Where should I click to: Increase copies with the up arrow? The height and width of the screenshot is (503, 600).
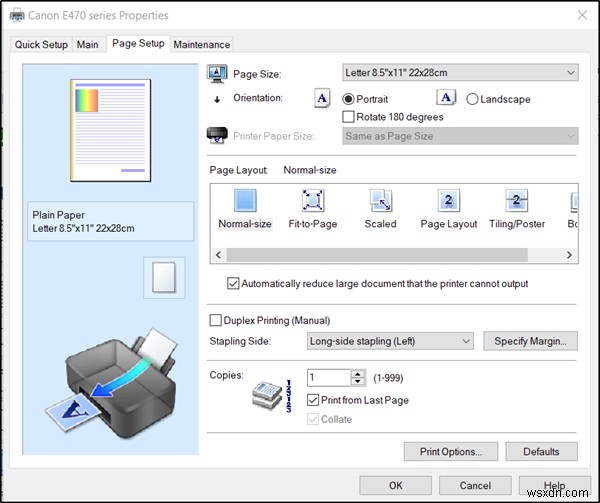pyautogui.click(x=358, y=374)
